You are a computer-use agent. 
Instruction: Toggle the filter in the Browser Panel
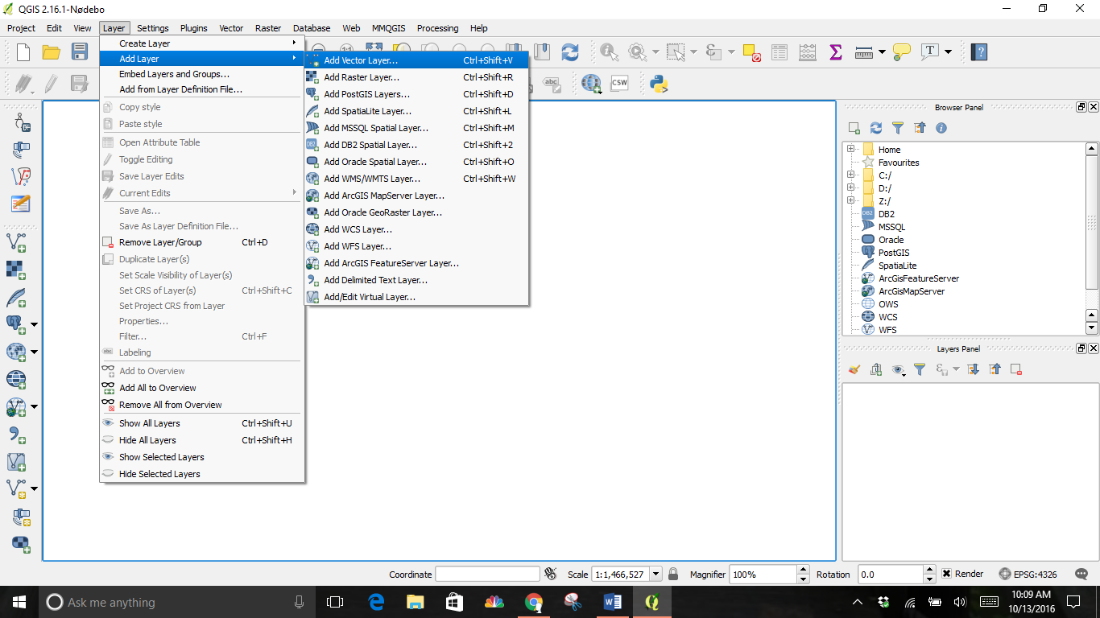(898, 128)
